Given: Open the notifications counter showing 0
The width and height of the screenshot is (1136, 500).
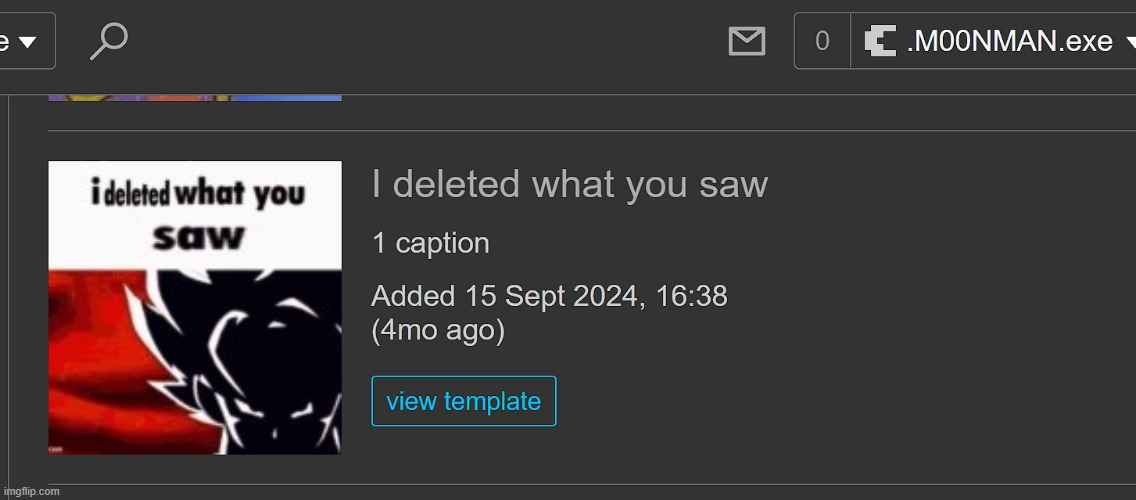Looking at the screenshot, I should 822,41.
